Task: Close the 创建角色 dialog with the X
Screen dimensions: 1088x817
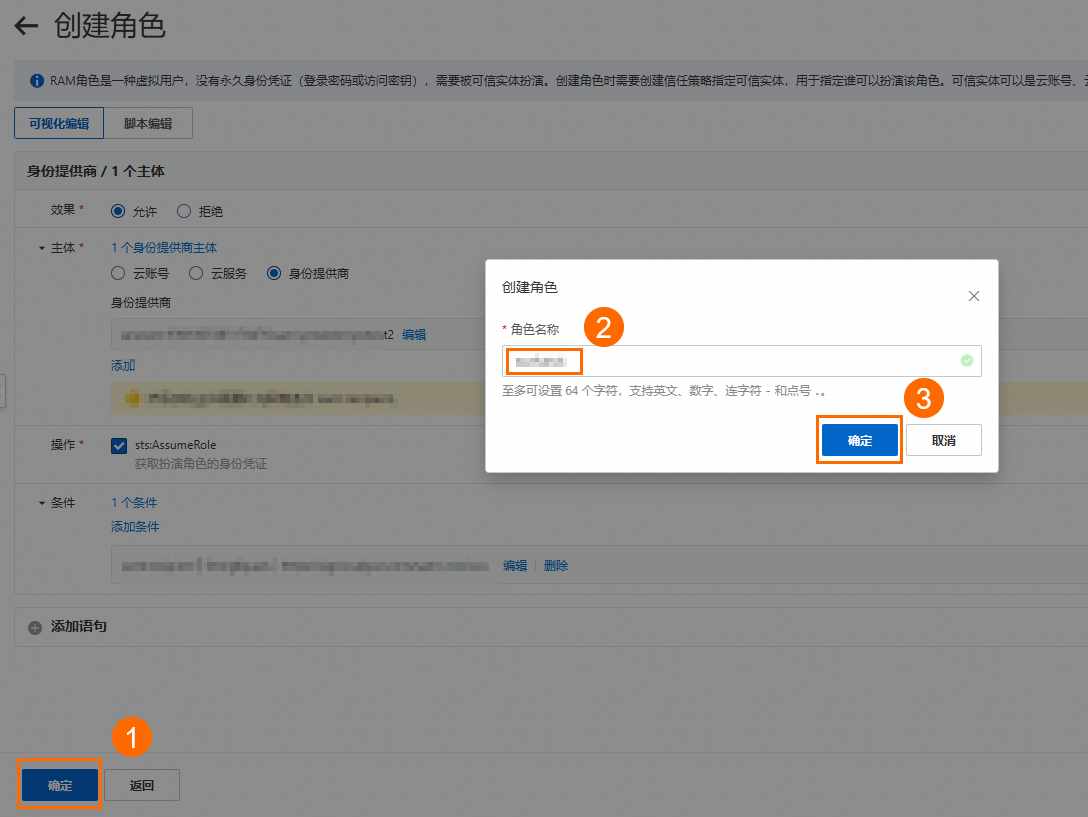Action: [x=974, y=296]
